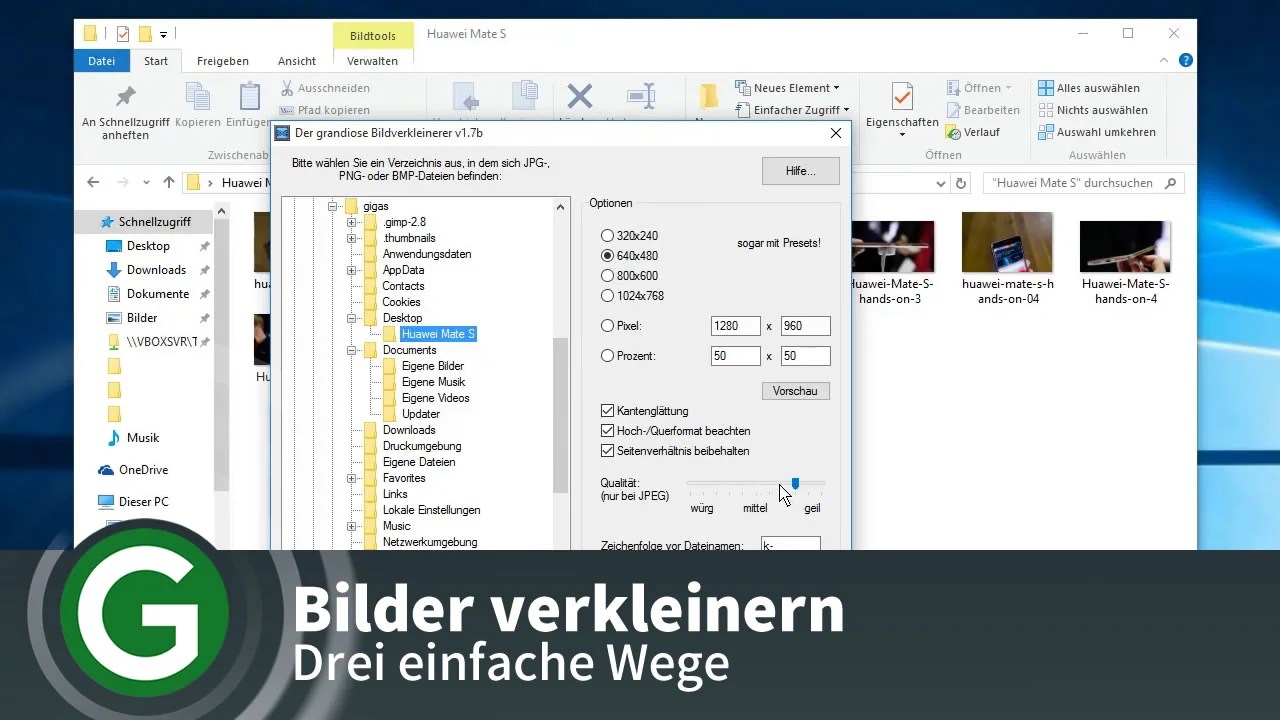The height and width of the screenshot is (720, 1280).
Task: Select the 640x480 preset
Action: point(607,256)
